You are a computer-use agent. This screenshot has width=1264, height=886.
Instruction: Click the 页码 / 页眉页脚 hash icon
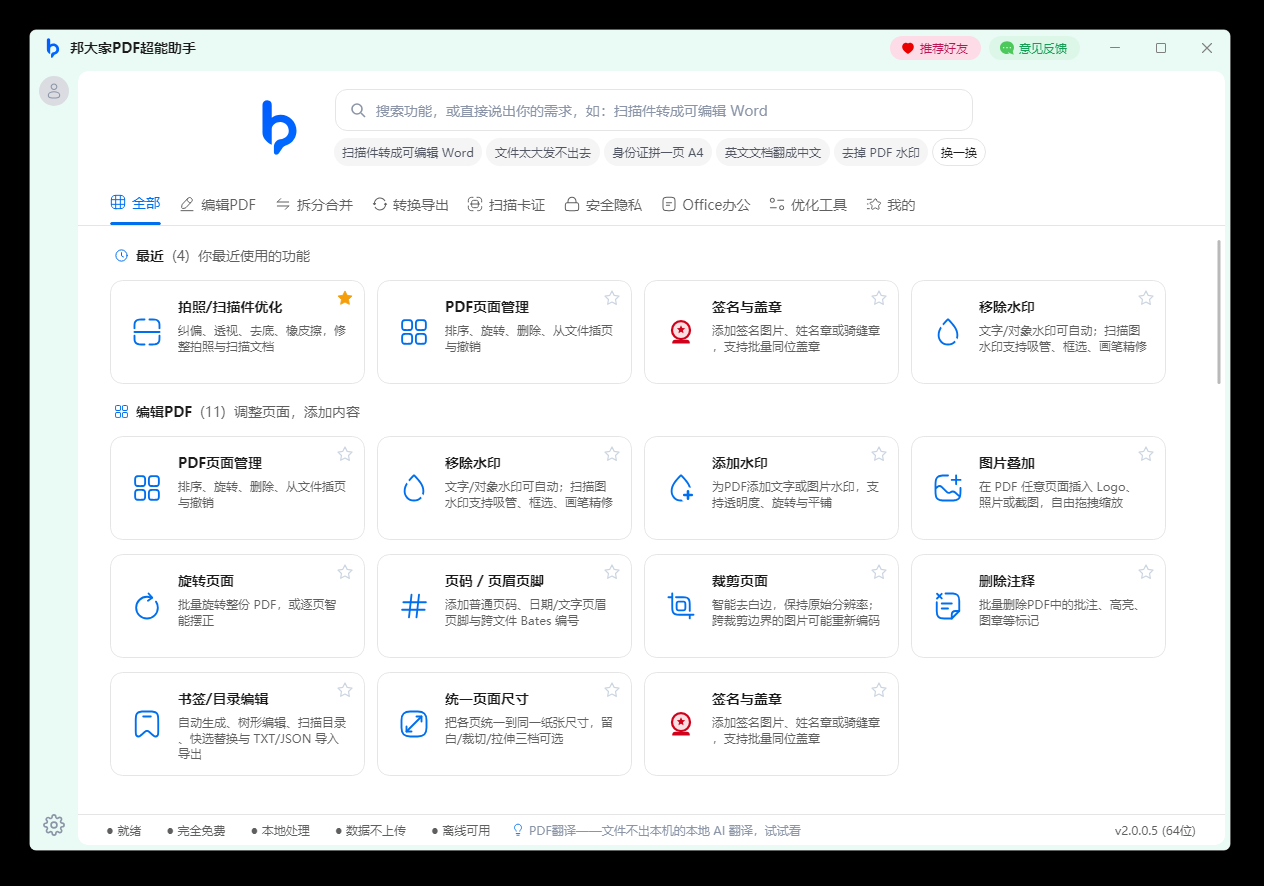coord(414,606)
